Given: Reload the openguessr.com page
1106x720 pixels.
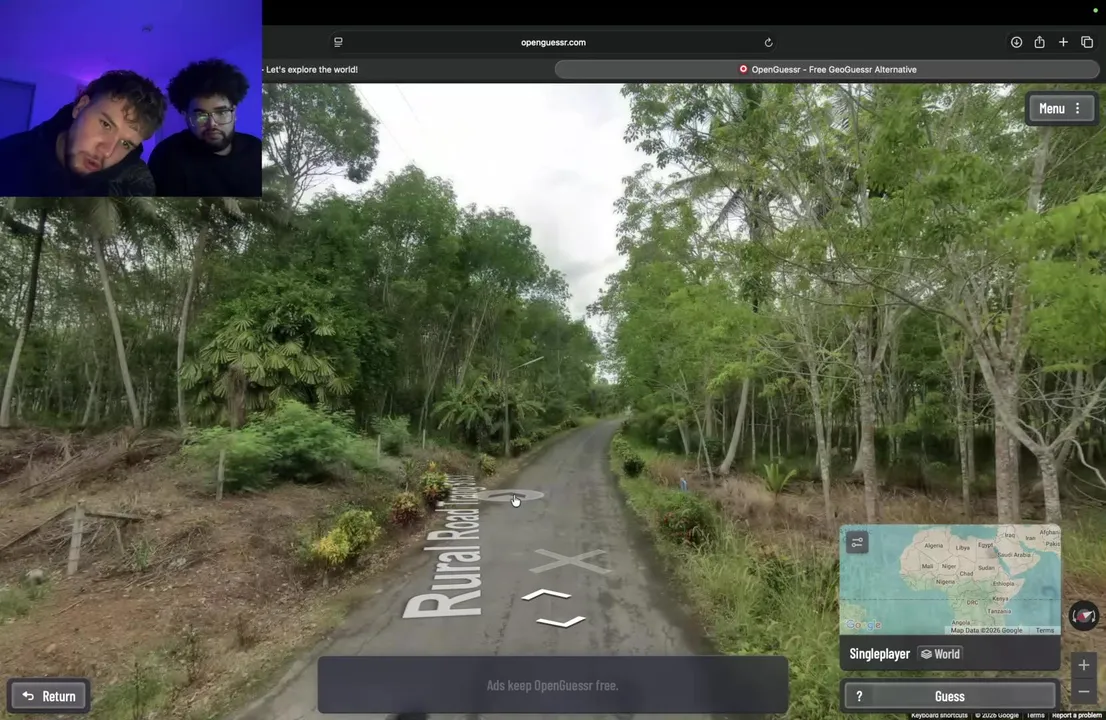Looking at the screenshot, I should 768,42.
